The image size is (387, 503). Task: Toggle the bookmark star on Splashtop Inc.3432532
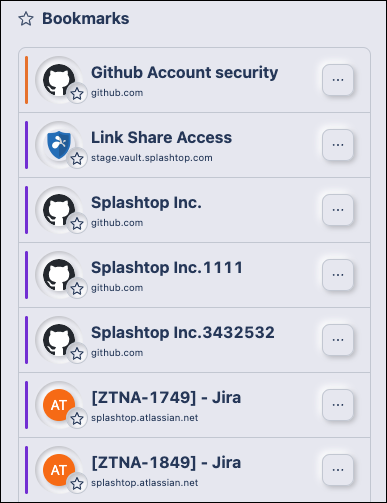coord(77,354)
